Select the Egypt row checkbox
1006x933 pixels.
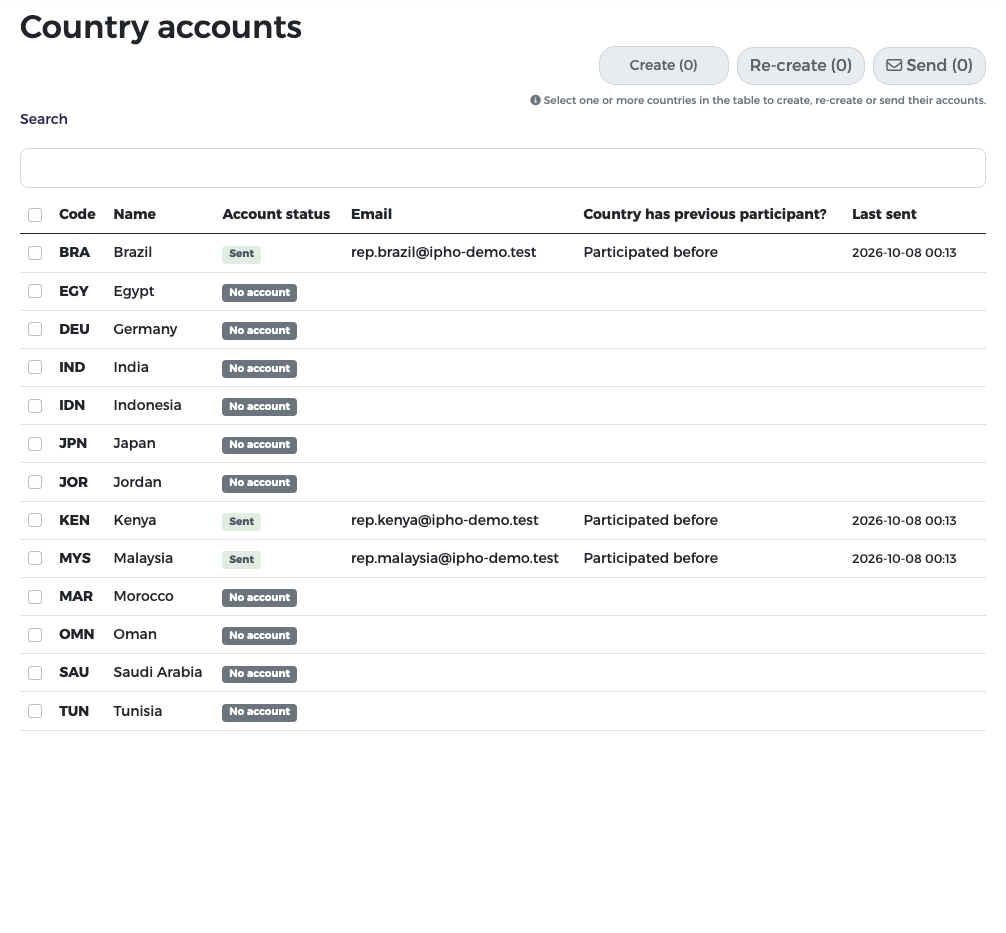coord(35,291)
